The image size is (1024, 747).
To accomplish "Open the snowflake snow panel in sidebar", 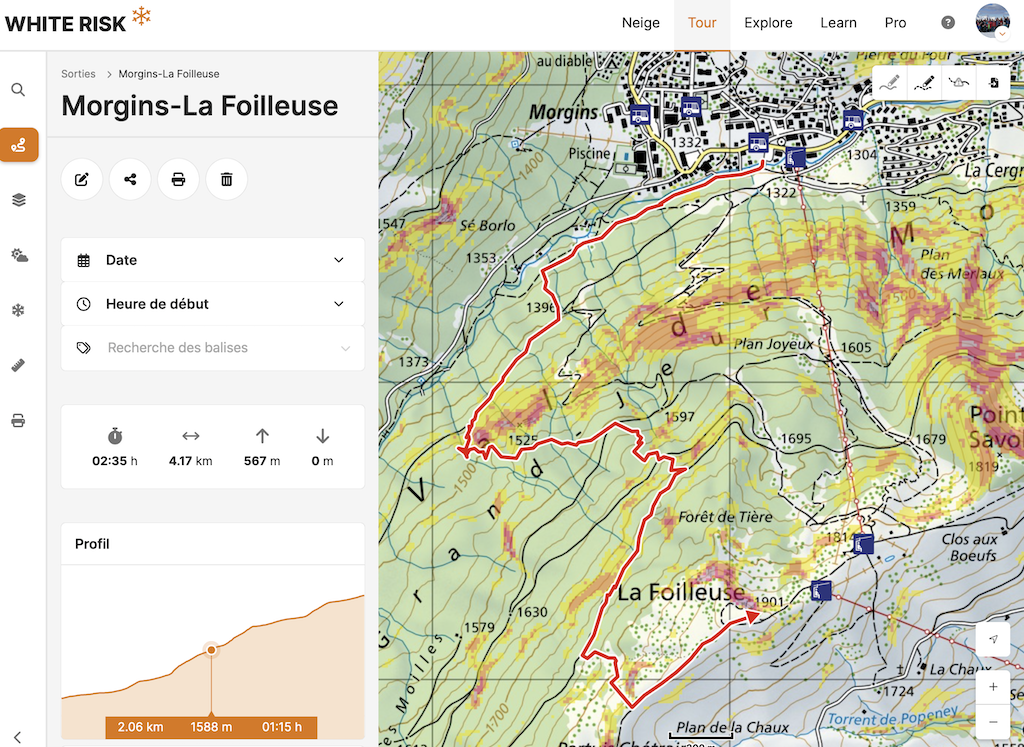I will click(x=18, y=311).
